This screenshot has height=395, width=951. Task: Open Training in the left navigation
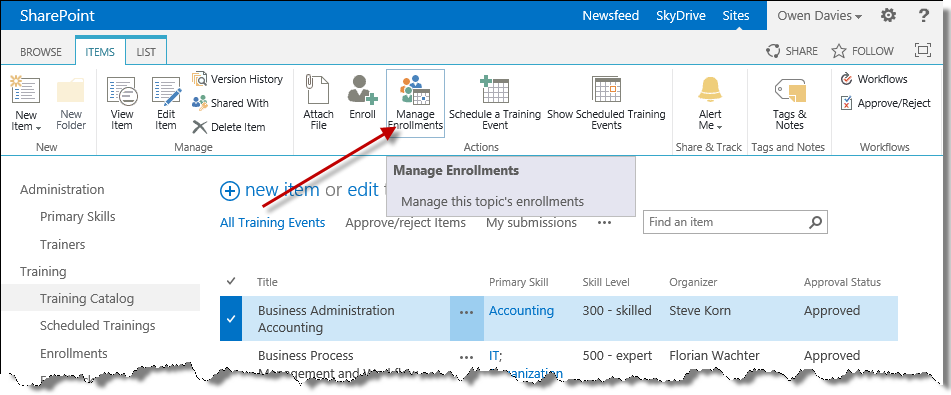[43, 271]
